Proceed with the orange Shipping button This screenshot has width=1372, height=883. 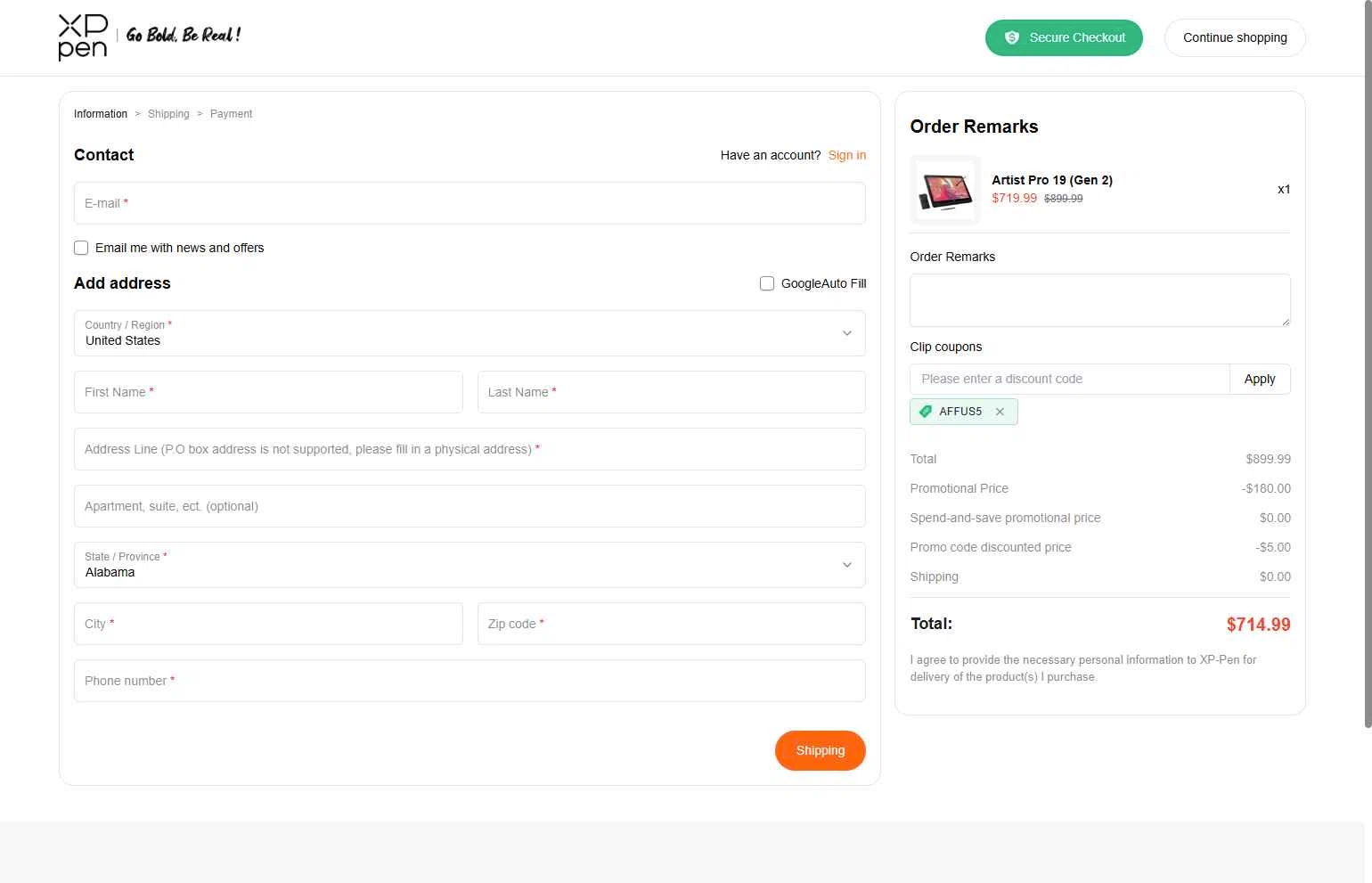tap(820, 750)
